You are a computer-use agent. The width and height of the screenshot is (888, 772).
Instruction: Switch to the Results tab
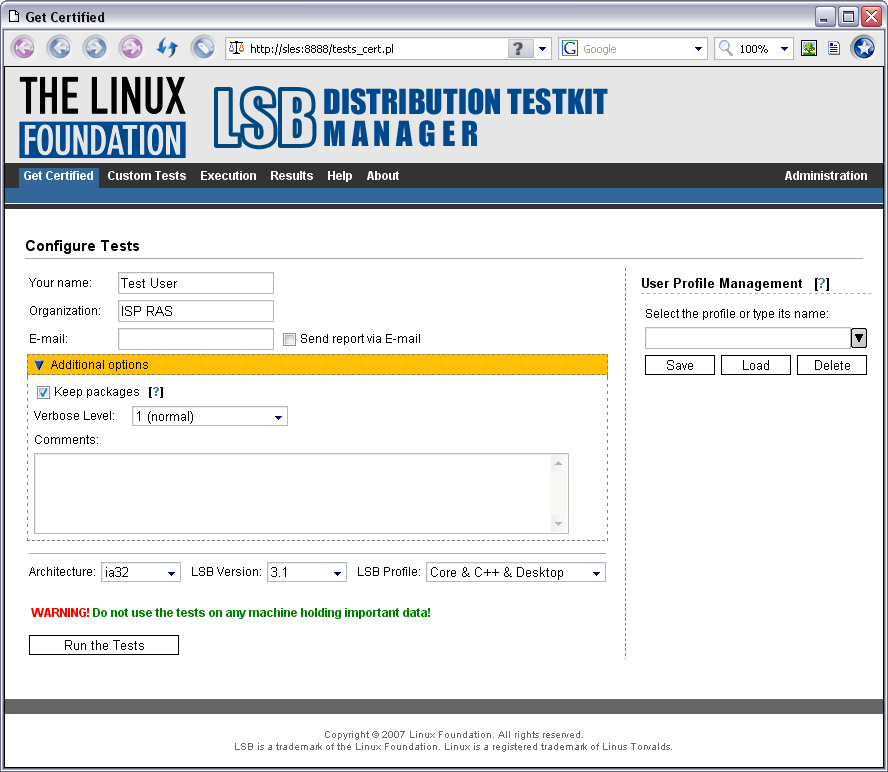[292, 176]
